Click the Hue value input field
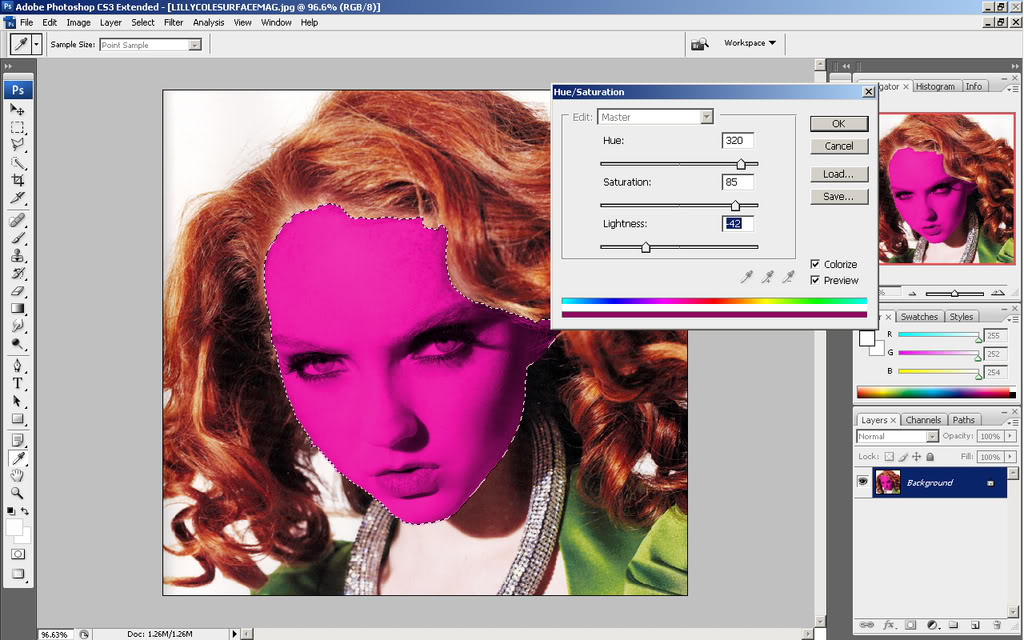The width and height of the screenshot is (1024, 640). [737, 141]
